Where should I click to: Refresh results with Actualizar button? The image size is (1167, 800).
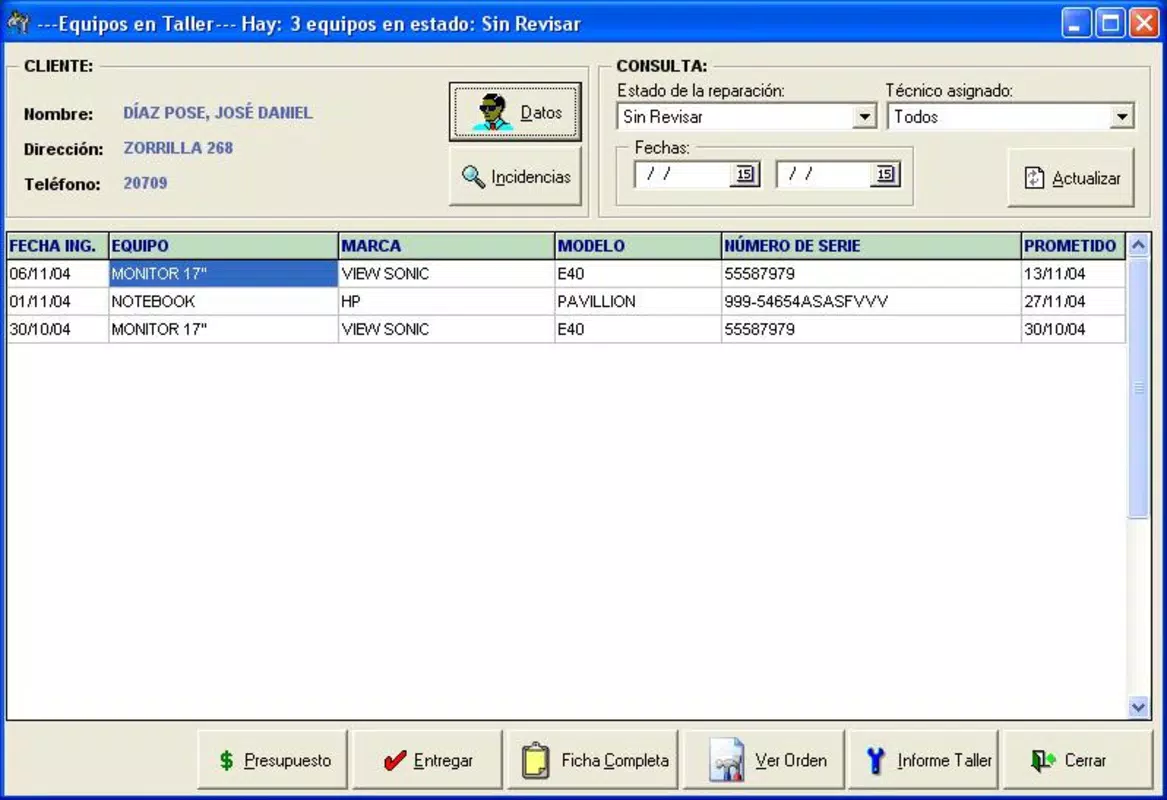click(x=1071, y=178)
